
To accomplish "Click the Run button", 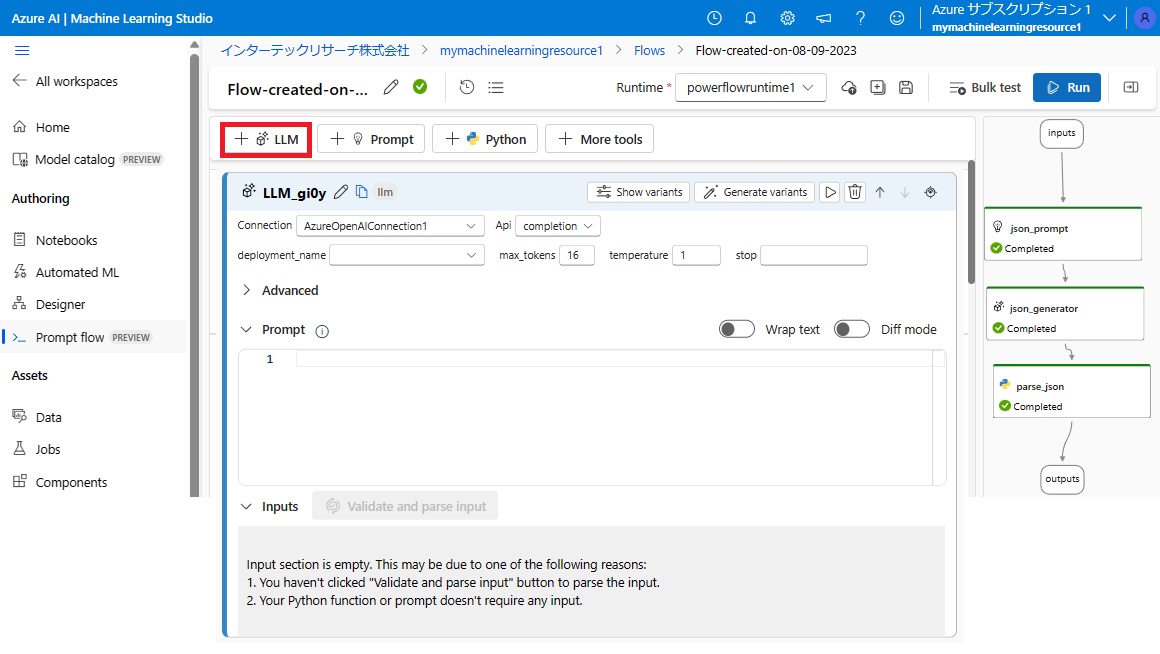I will click(1067, 87).
